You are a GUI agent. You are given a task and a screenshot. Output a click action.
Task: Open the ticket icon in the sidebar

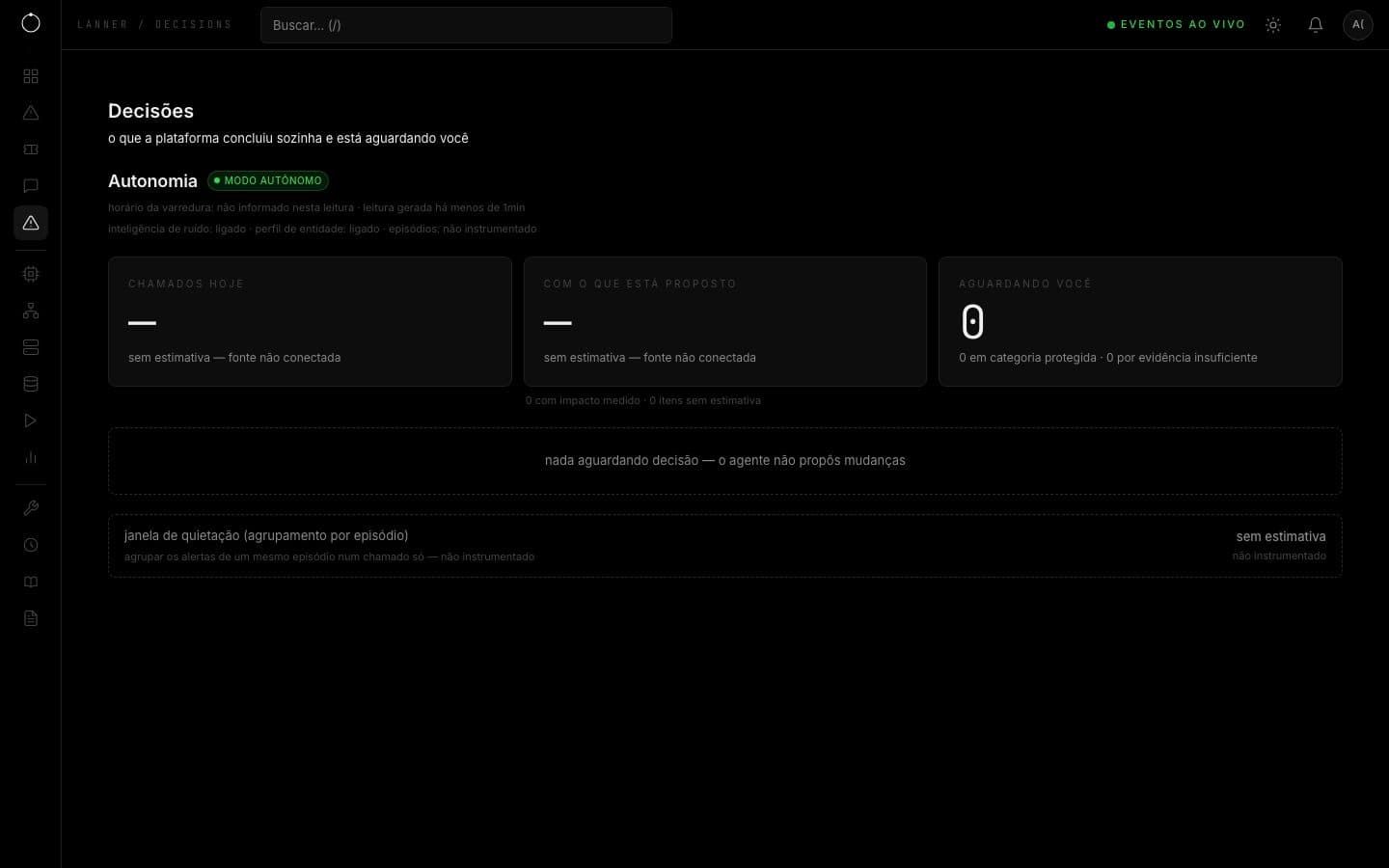31,149
